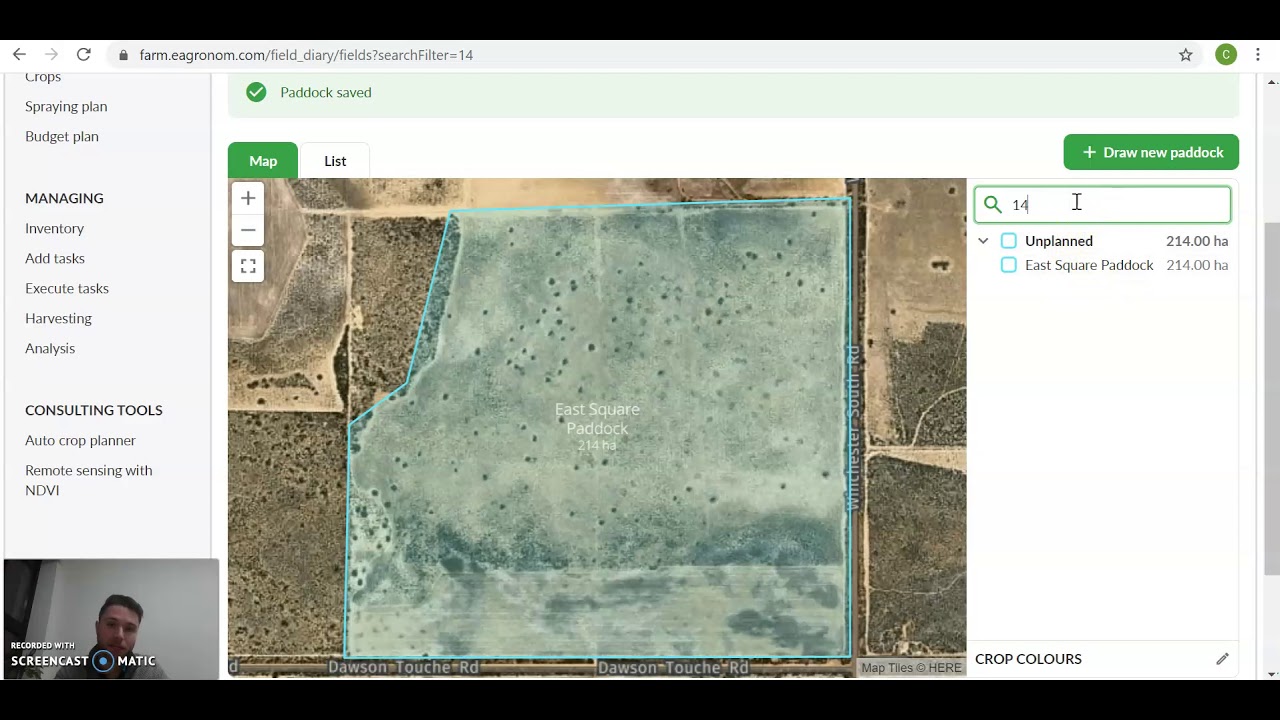Click East Square Paddock label on map
The image size is (1280, 720).
tap(597, 419)
